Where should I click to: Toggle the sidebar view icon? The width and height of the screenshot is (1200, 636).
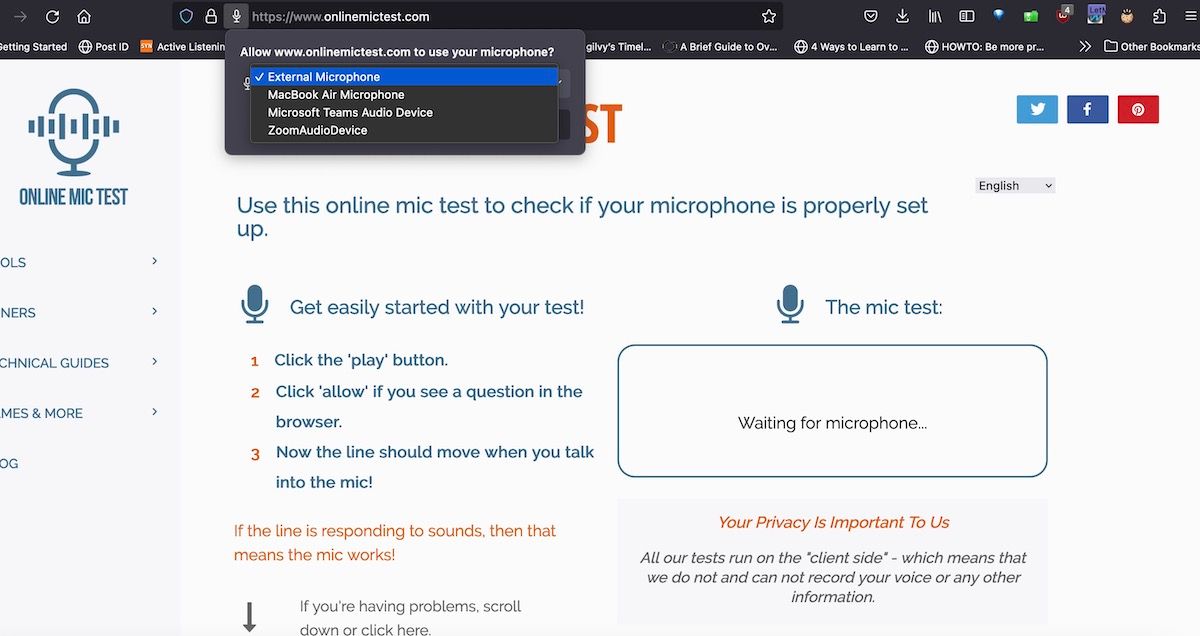(967, 16)
